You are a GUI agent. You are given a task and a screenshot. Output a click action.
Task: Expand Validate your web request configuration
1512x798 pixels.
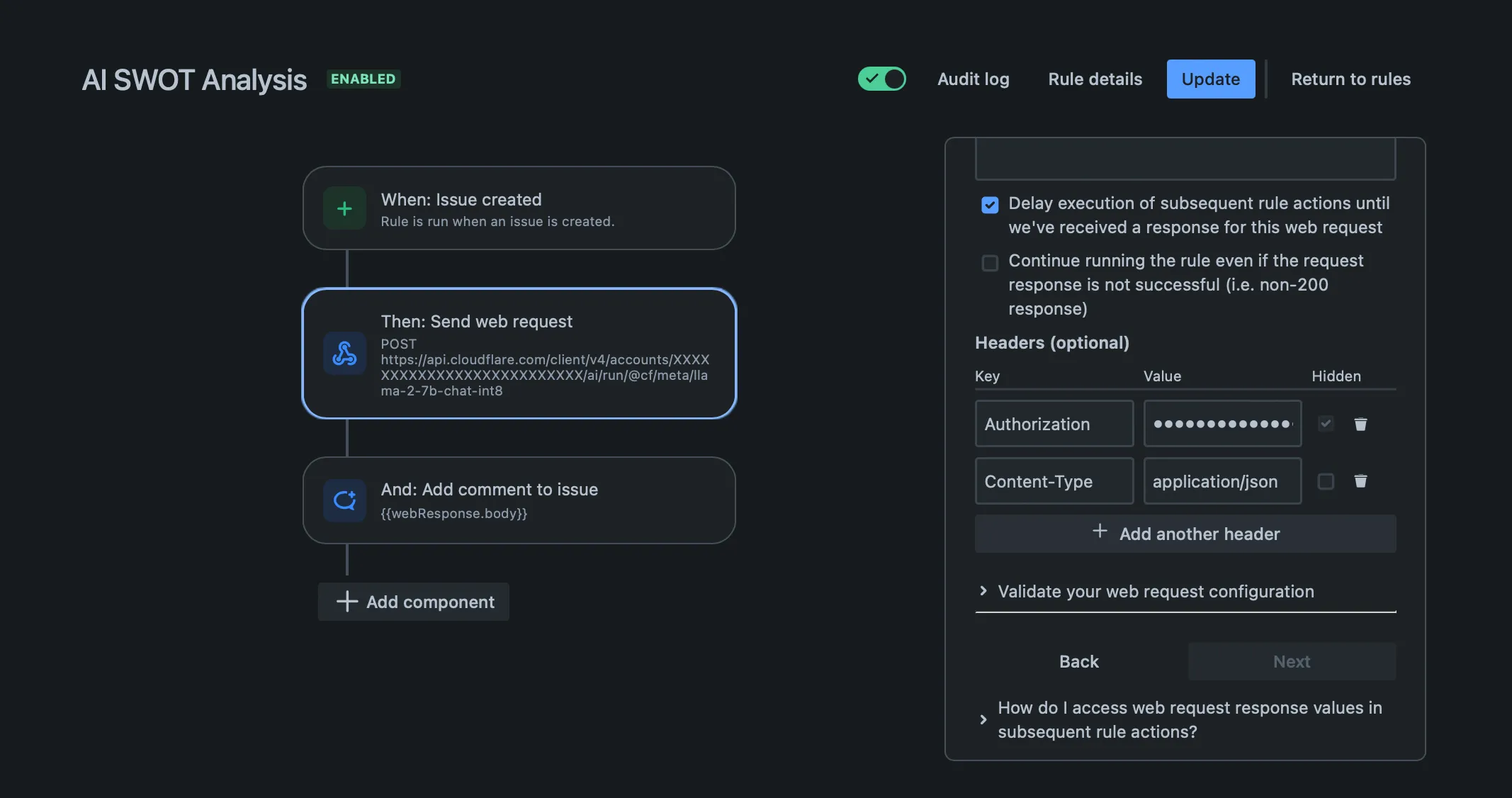1156,591
